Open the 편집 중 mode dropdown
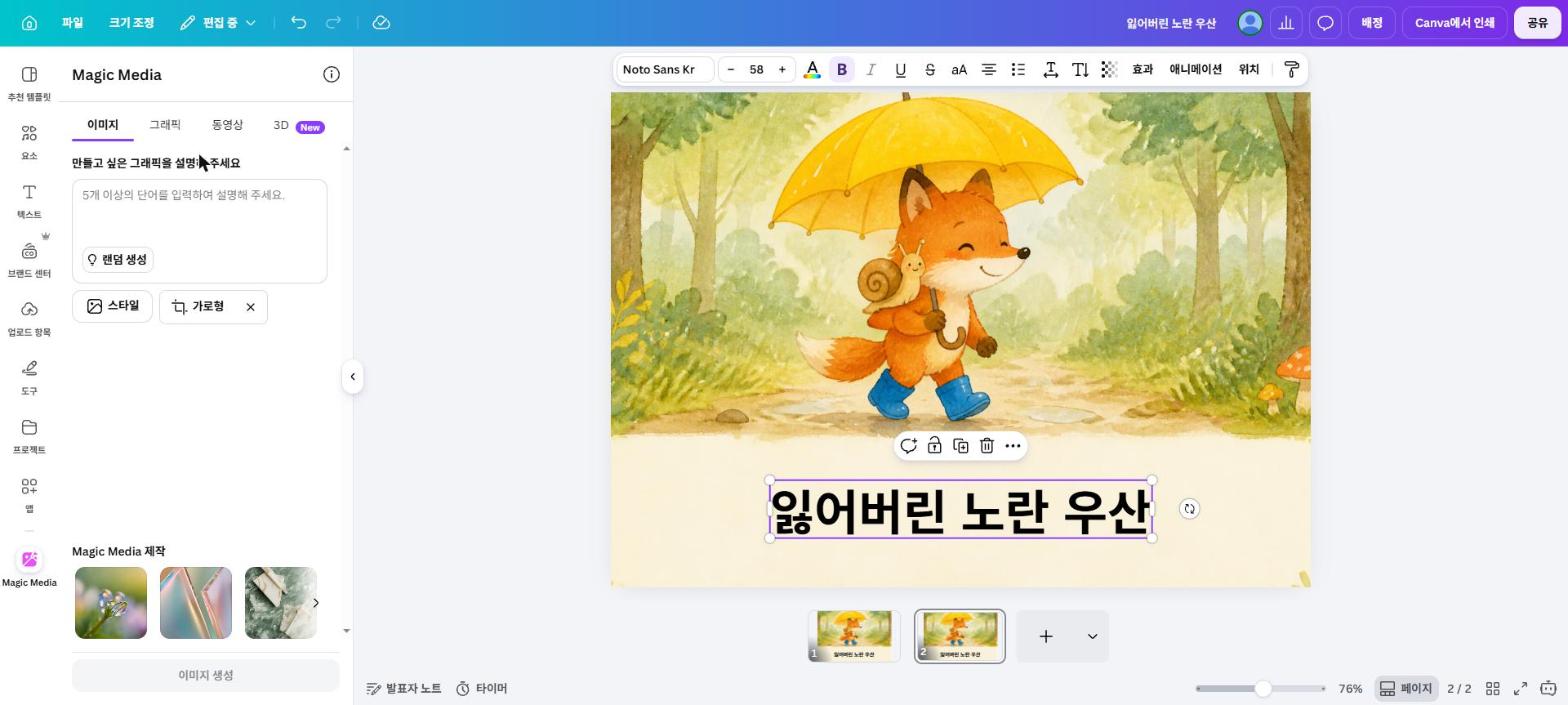This screenshot has height=705, width=1568. point(218,23)
